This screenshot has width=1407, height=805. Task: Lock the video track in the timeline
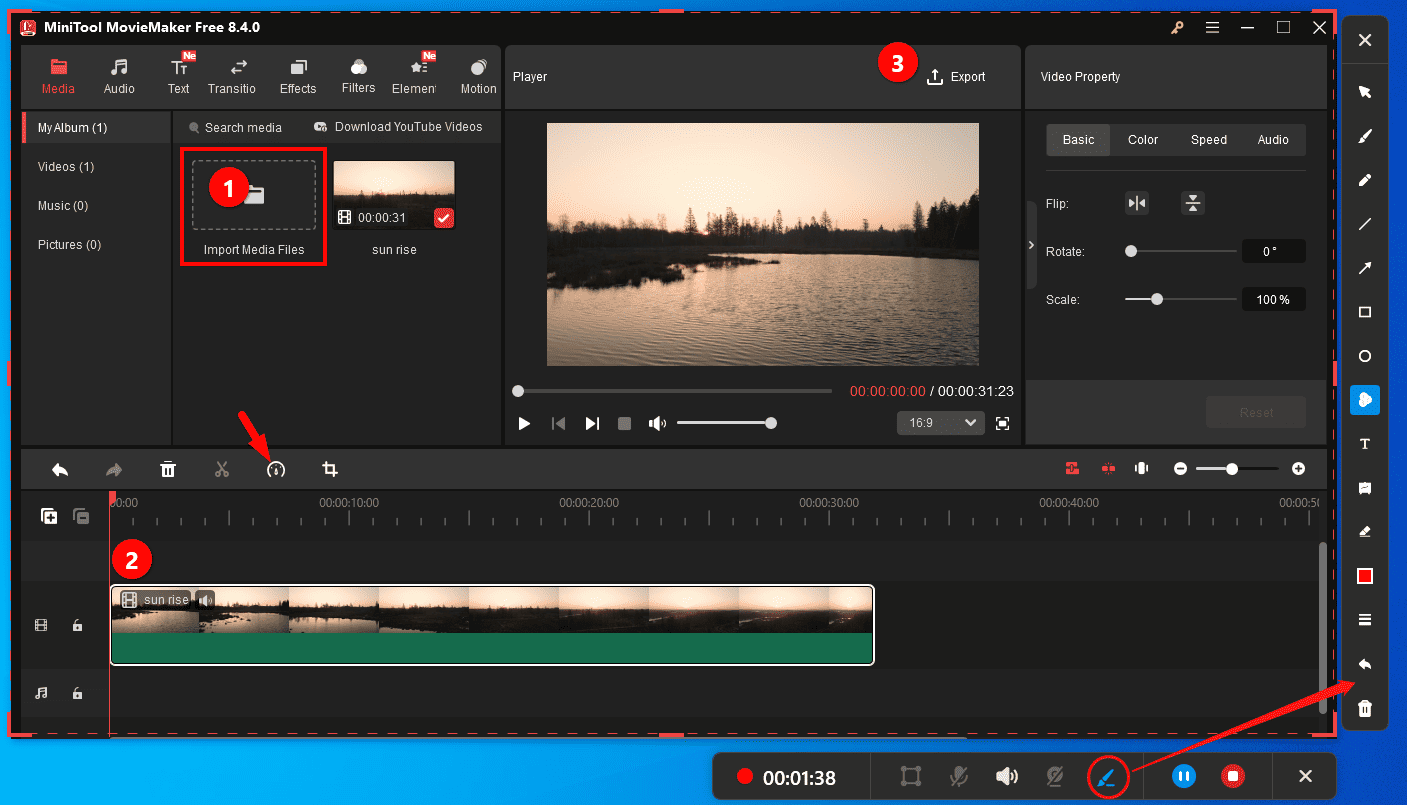[77, 624]
